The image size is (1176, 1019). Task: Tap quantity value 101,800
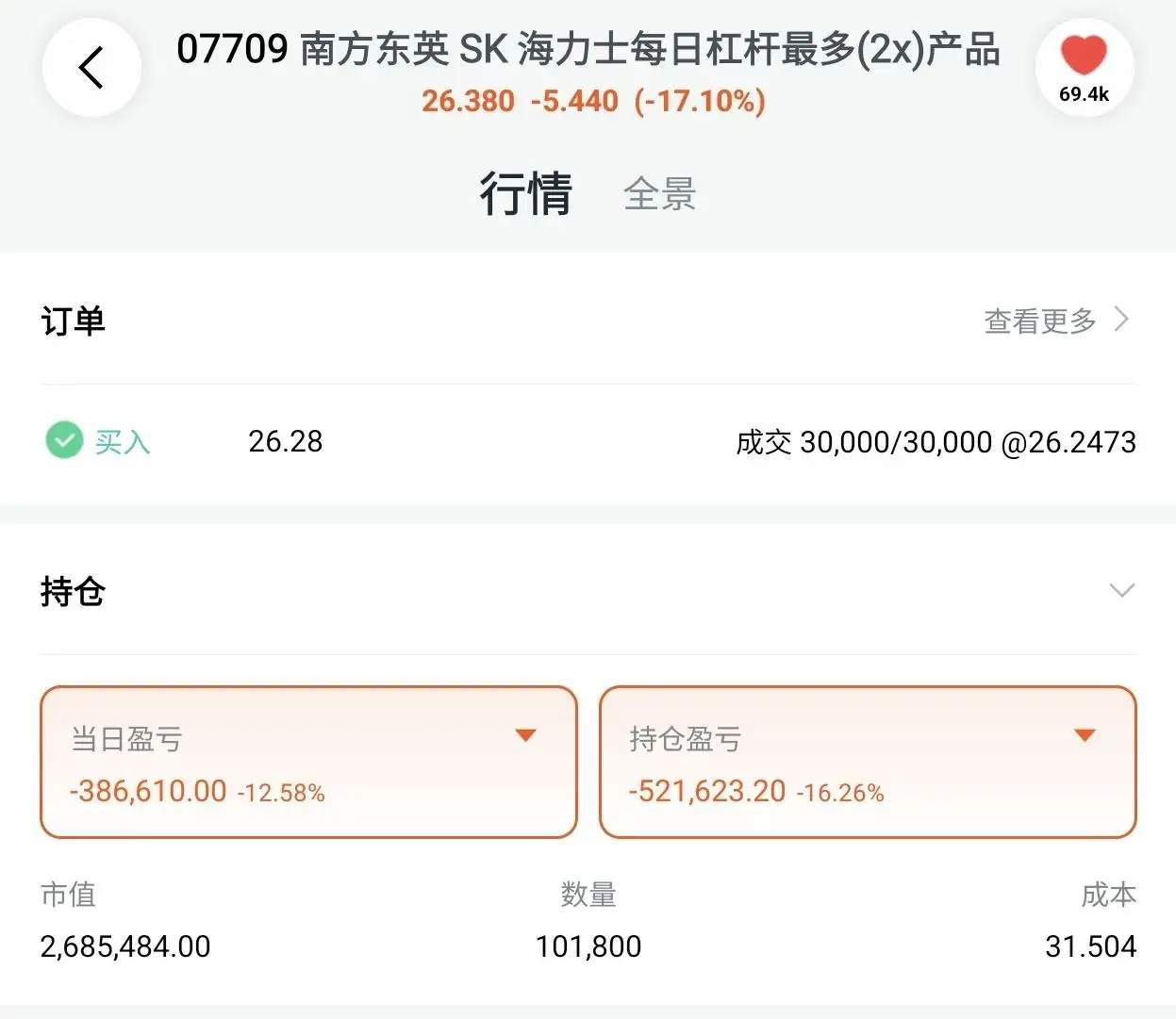(x=588, y=946)
